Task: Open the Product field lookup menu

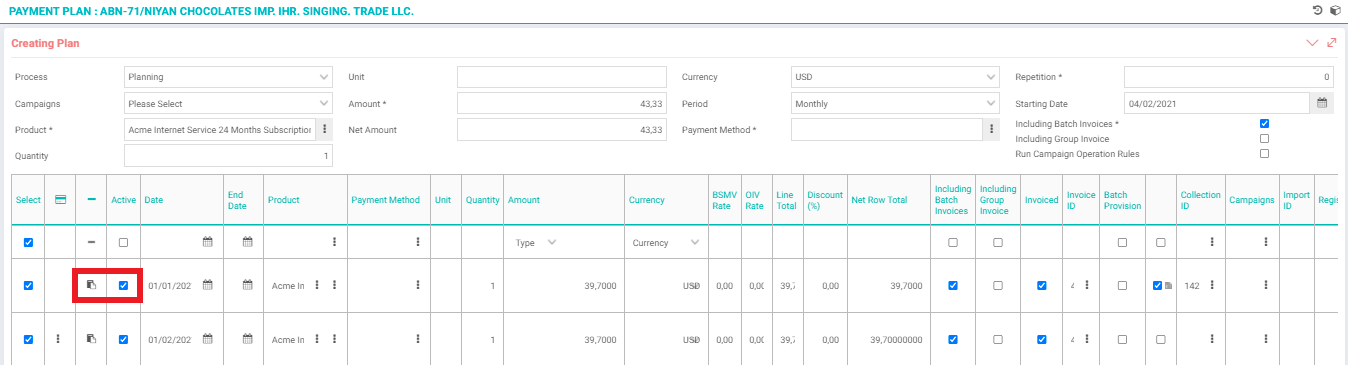Action: 324,129
